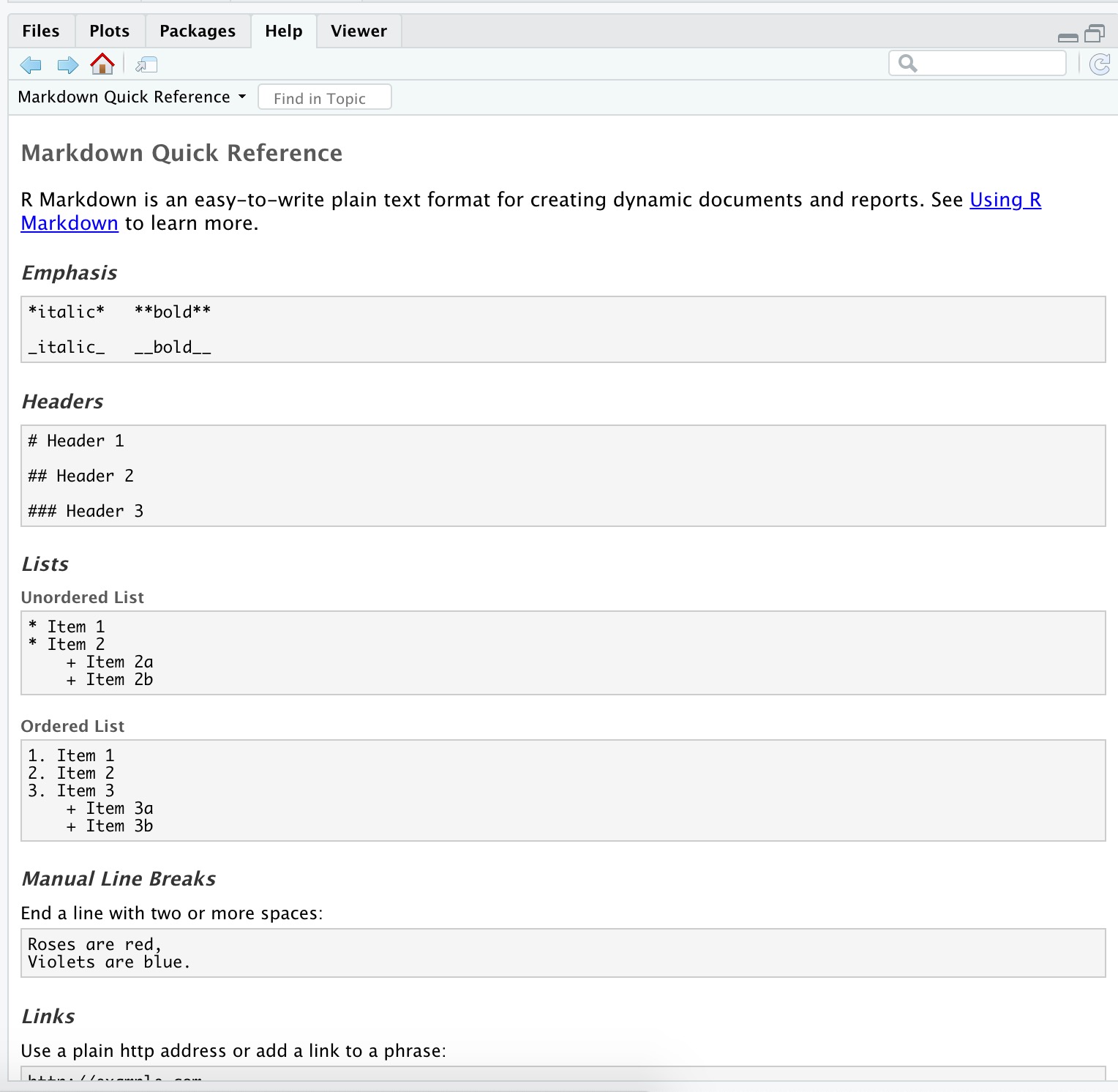Screen dimensions: 1118x1092
Task: Open the Help home page
Action: click(x=102, y=64)
